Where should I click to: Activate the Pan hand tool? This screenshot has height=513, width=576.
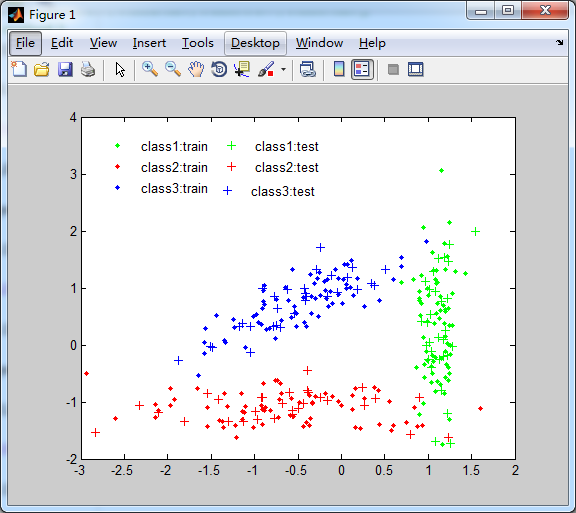tap(196, 69)
